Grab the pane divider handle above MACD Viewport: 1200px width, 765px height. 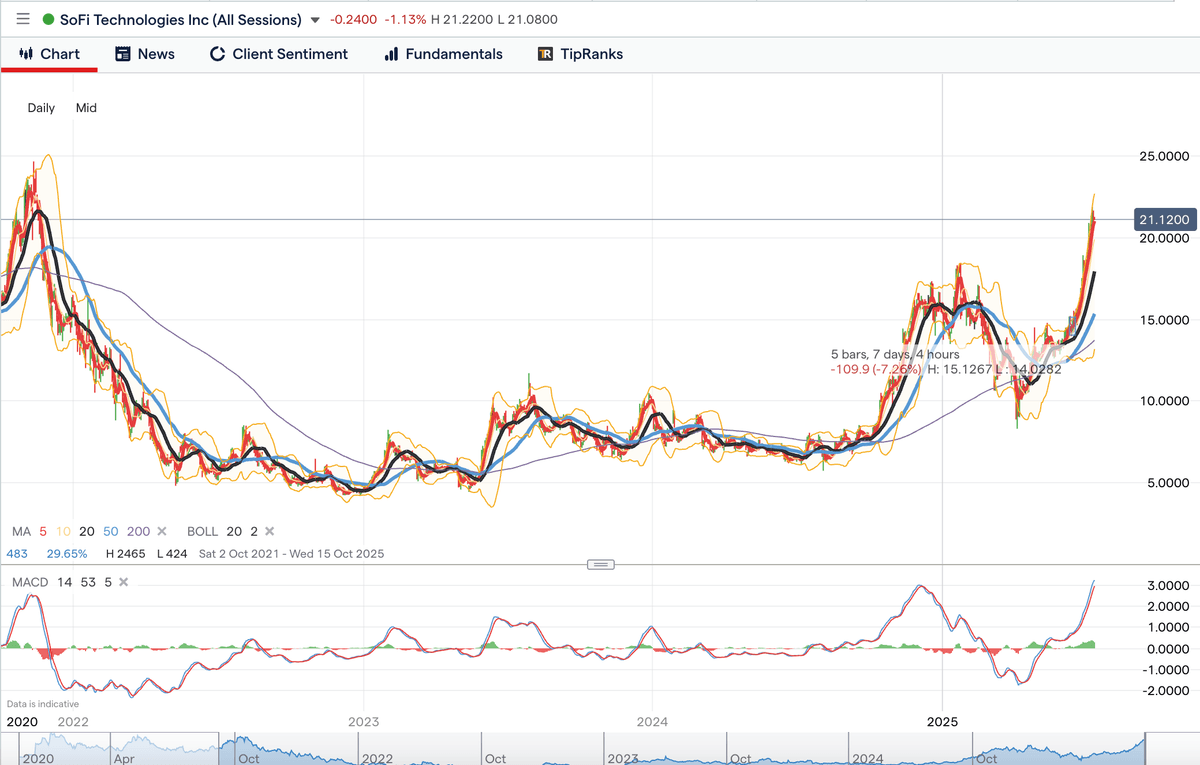(x=600, y=565)
